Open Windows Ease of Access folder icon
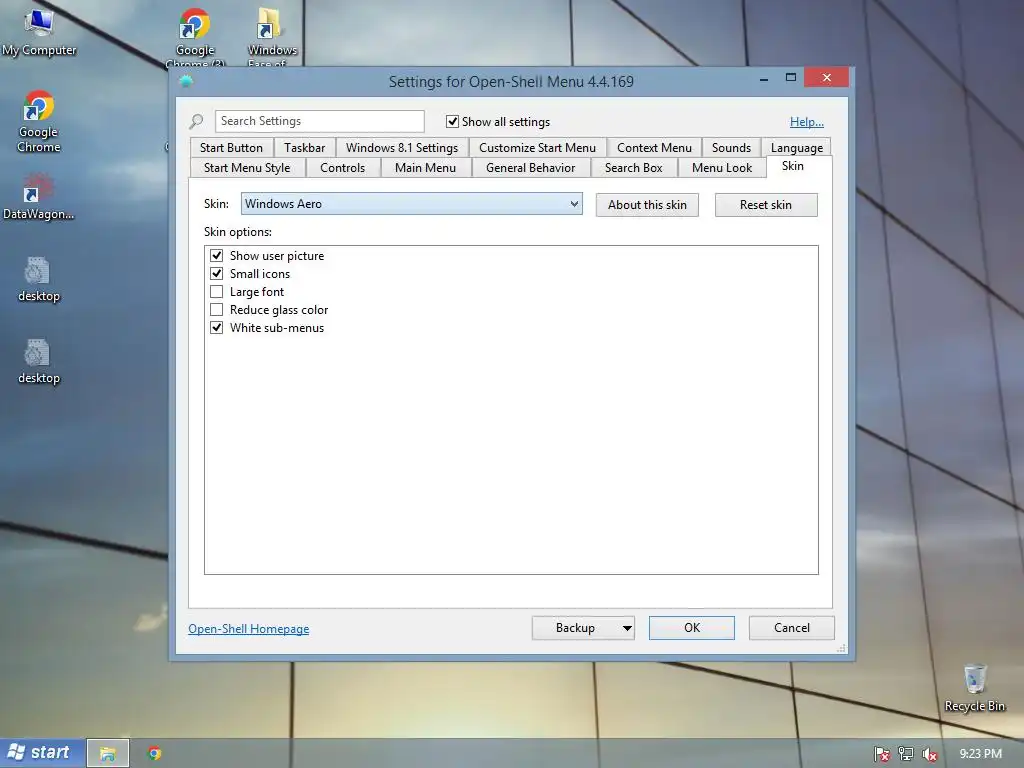 (272, 36)
